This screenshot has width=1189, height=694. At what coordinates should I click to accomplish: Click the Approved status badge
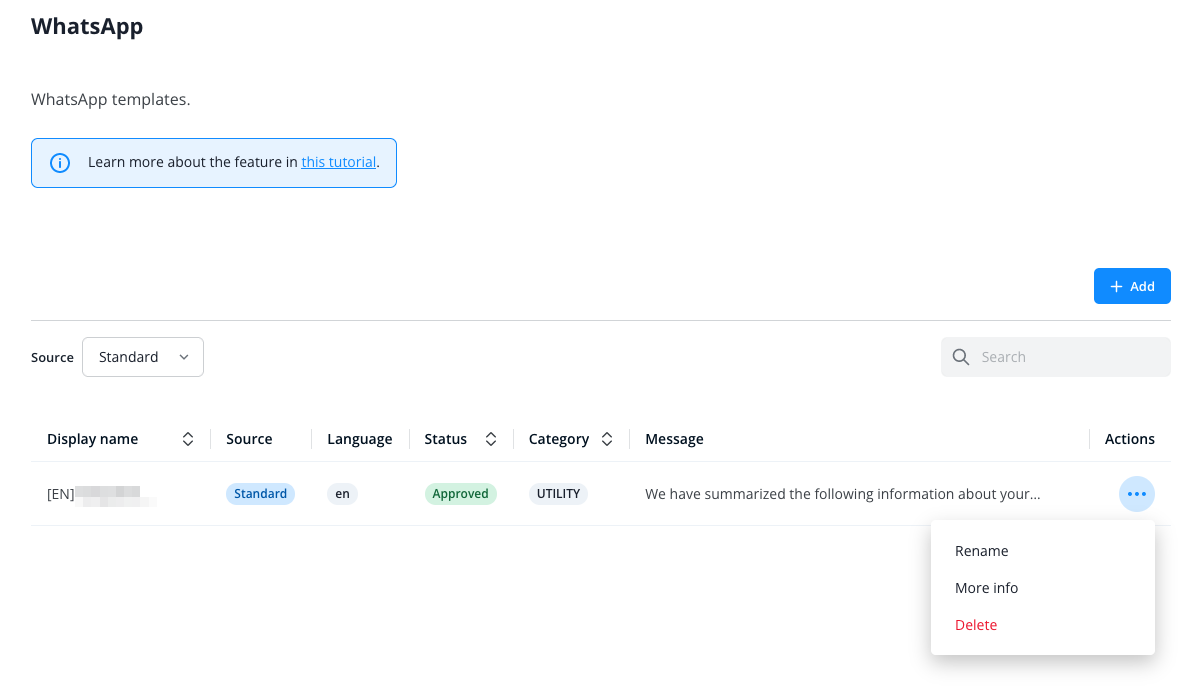(x=460, y=494)
